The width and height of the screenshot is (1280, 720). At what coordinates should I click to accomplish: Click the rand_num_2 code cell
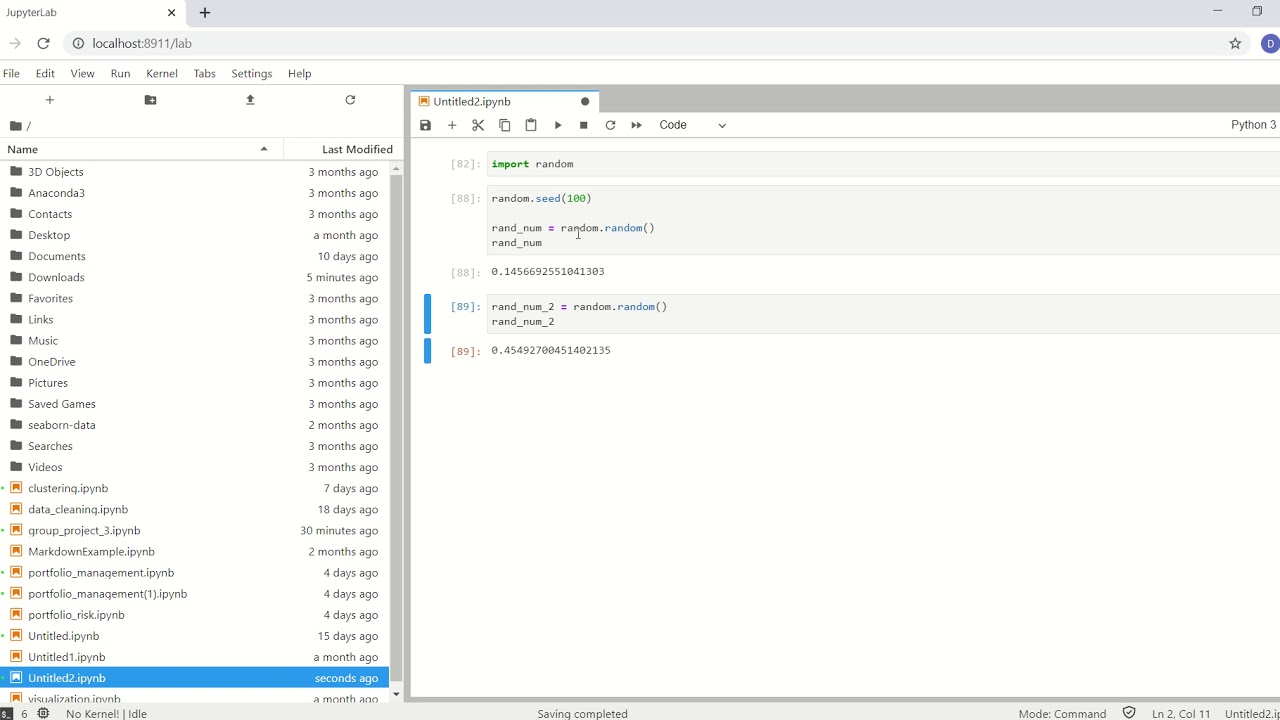[884, 314]
